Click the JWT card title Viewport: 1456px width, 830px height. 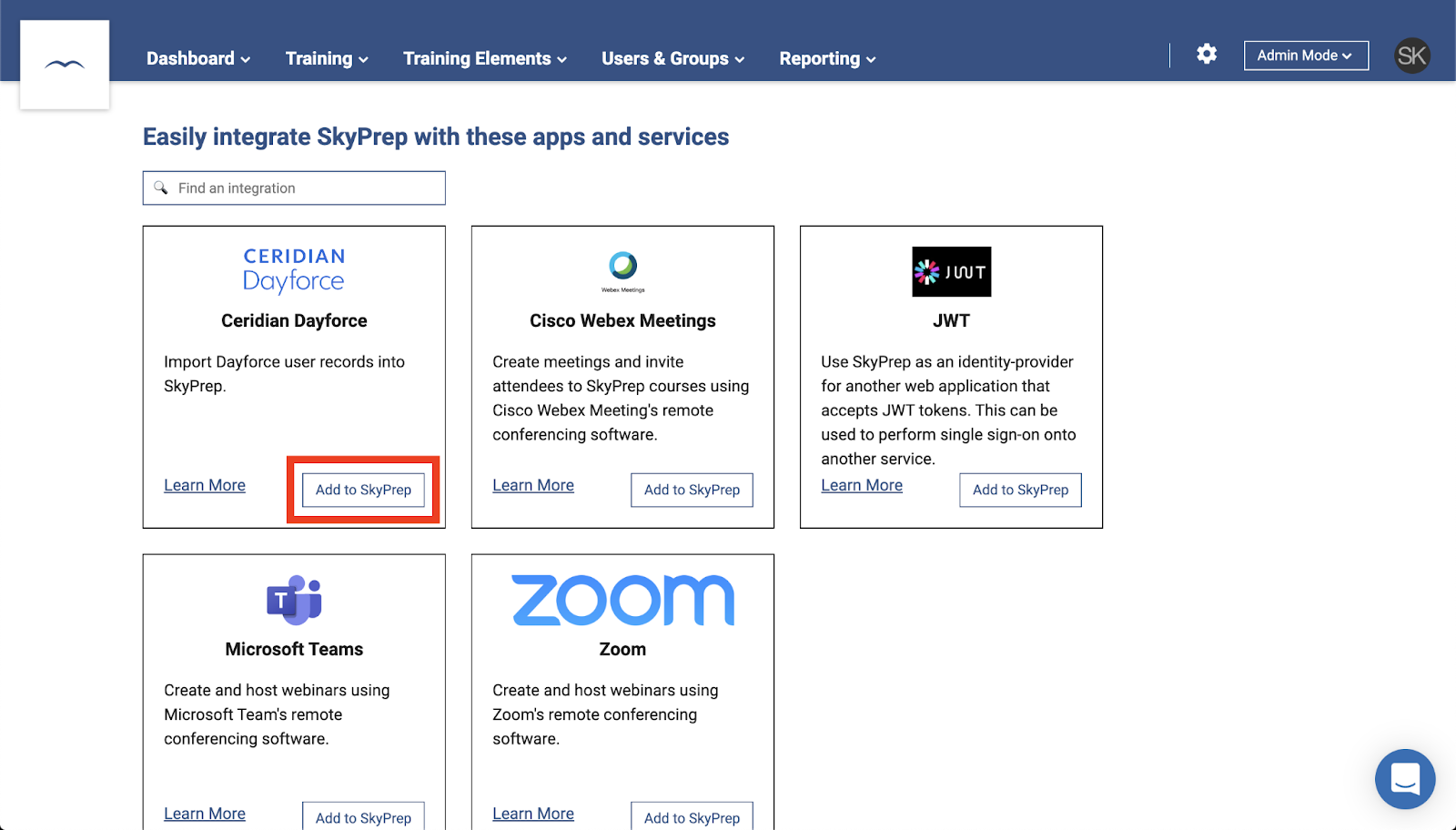click(x=952, y=320)
